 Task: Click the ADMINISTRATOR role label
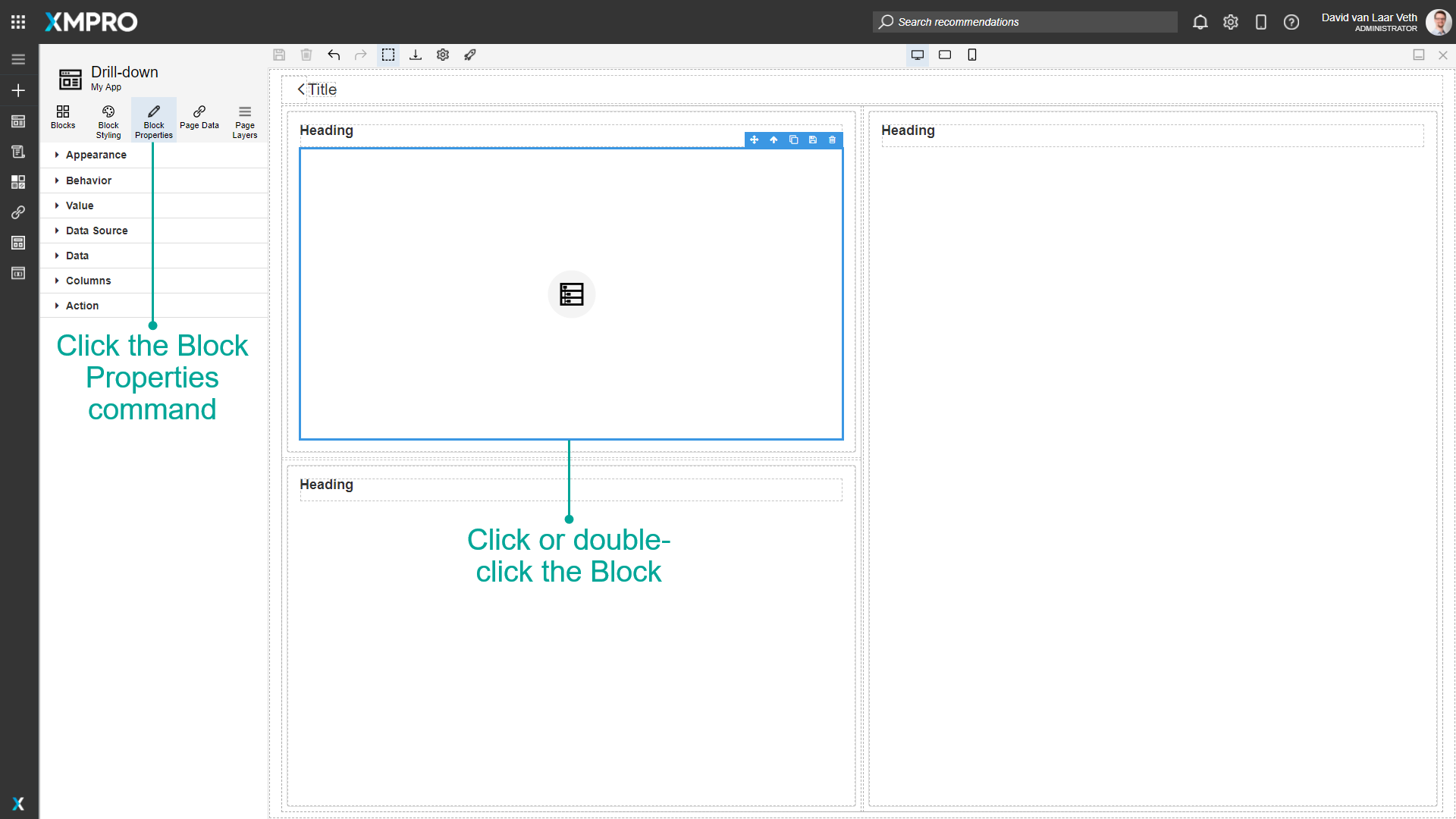click(1385, 29)
